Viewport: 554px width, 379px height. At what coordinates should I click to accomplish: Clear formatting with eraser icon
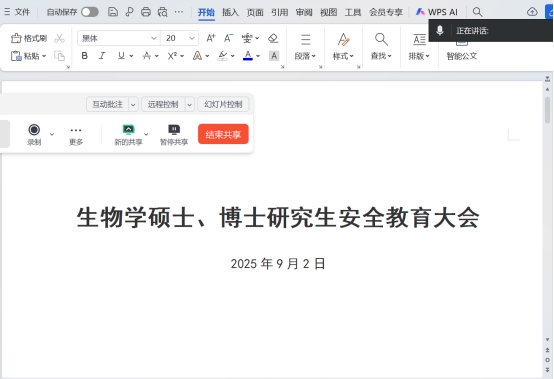273,38
